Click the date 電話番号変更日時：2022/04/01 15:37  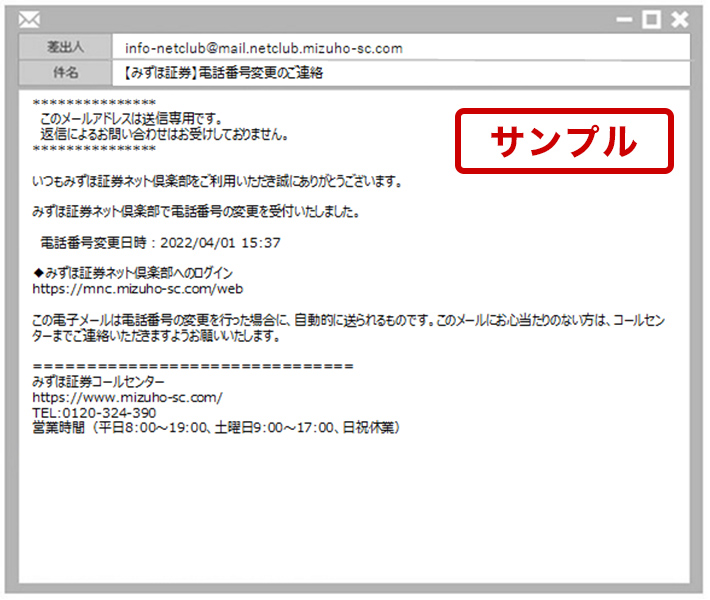[x=161, y=243]
